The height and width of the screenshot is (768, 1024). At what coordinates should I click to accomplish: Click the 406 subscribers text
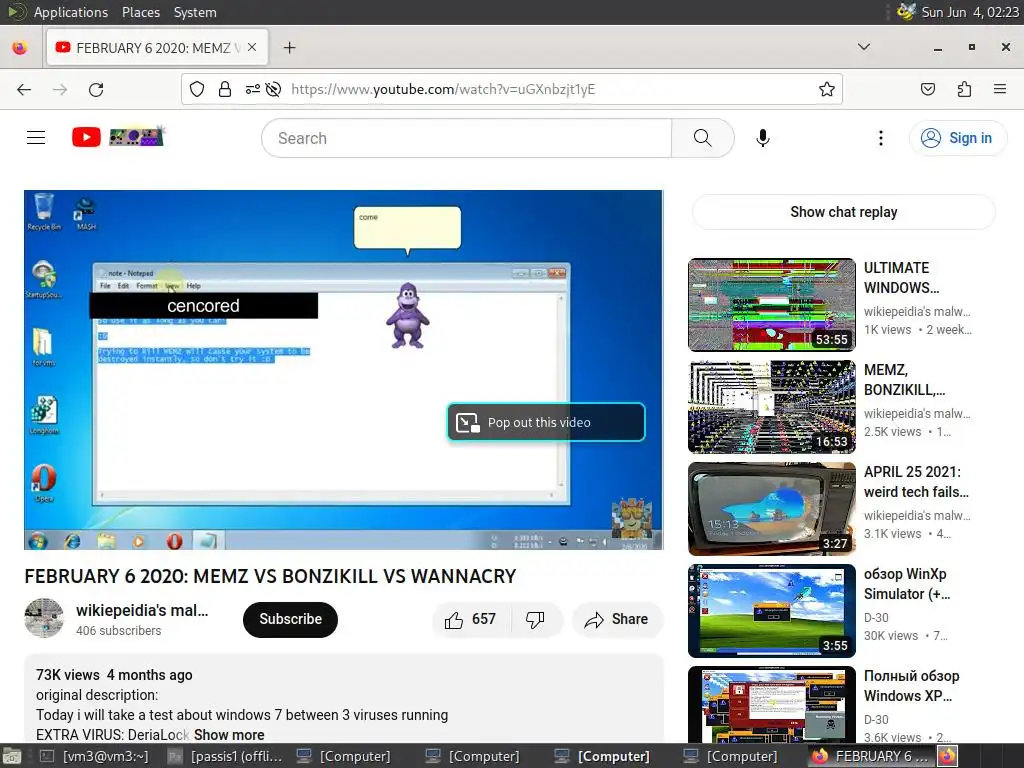point(118,631)
